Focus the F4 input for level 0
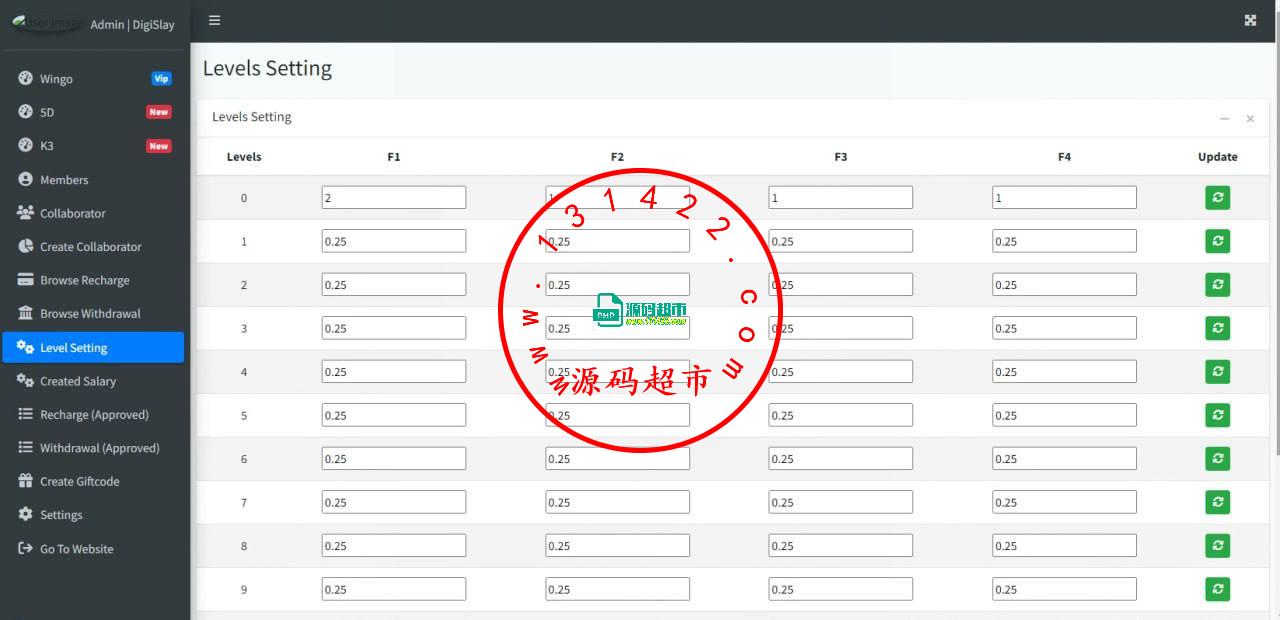This screenshot has width=1280, height=620. (1065, 198)
